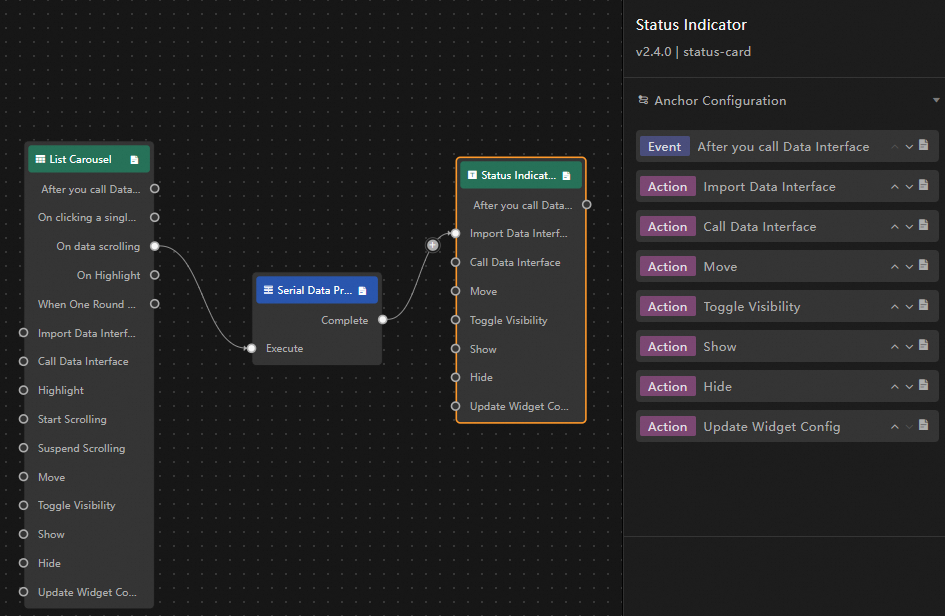Click document icon on the Move action row
The height and width of the screenshot is (616, 945).
(923, 266)
